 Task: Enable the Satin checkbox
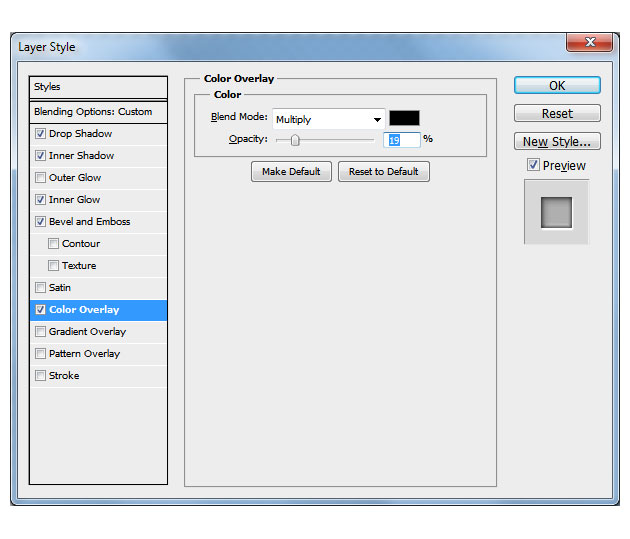[40, 288]
